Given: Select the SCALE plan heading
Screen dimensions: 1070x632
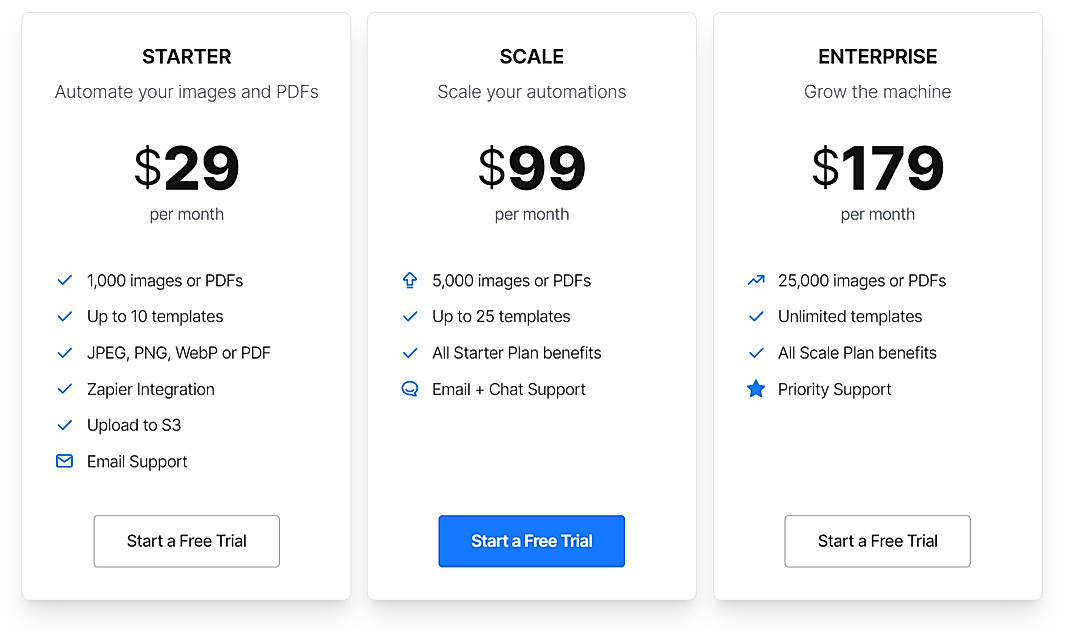Looking at the screenshot, I should (531, 56).
